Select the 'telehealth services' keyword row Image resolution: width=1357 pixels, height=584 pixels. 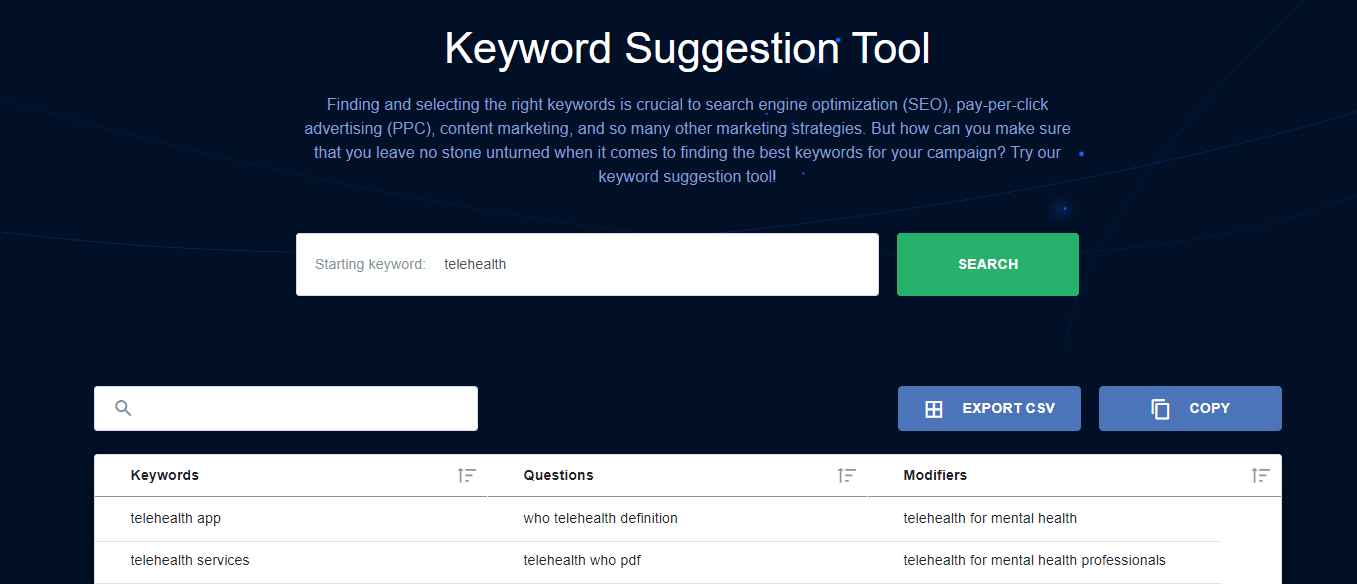pos(190,560)
